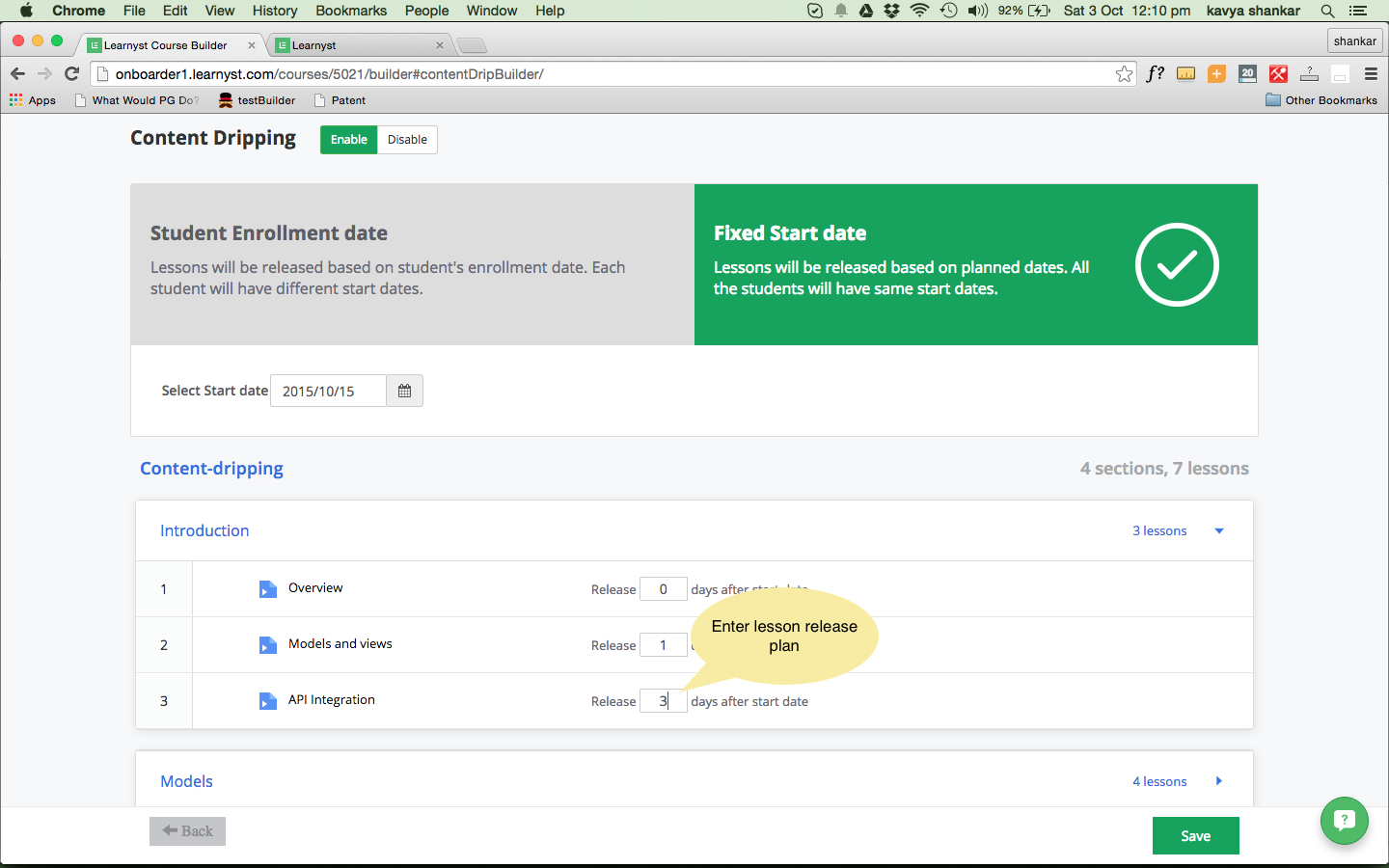The image size is (1389, 868).
Task: Save the content dripping settings
Action: tap(1195, 836)
